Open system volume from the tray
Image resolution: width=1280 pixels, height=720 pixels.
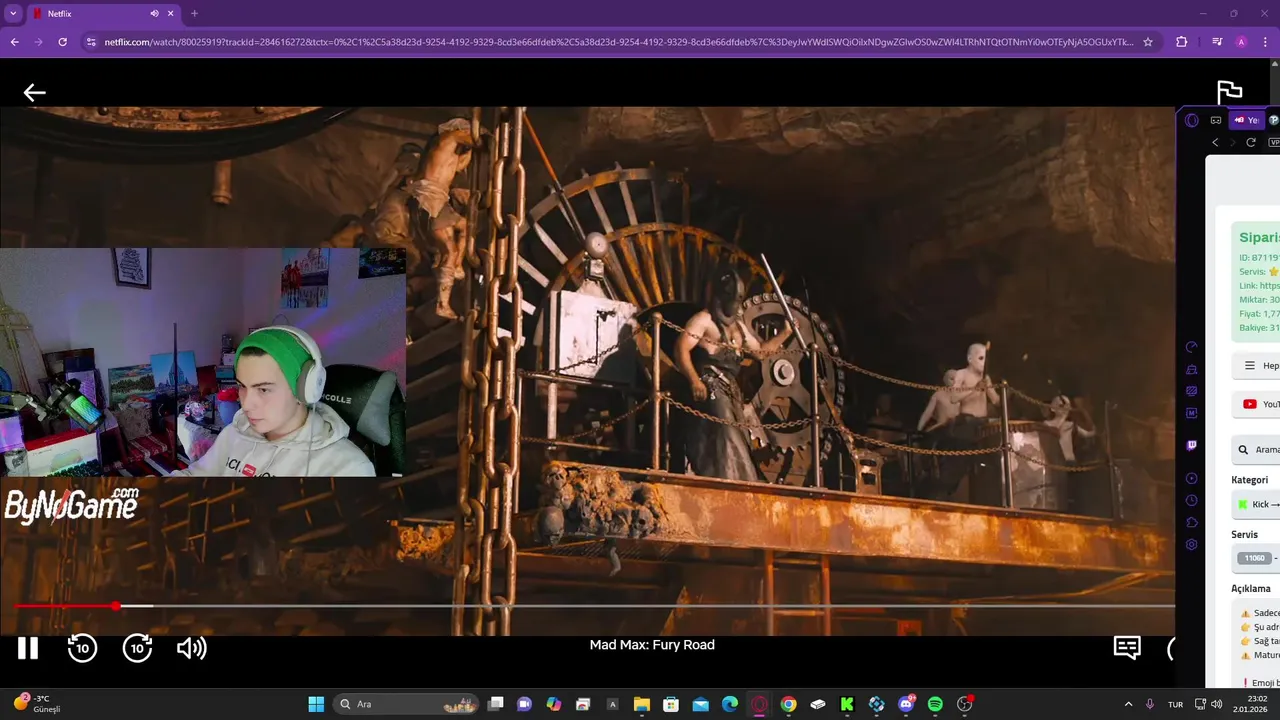pos(1216,704)
